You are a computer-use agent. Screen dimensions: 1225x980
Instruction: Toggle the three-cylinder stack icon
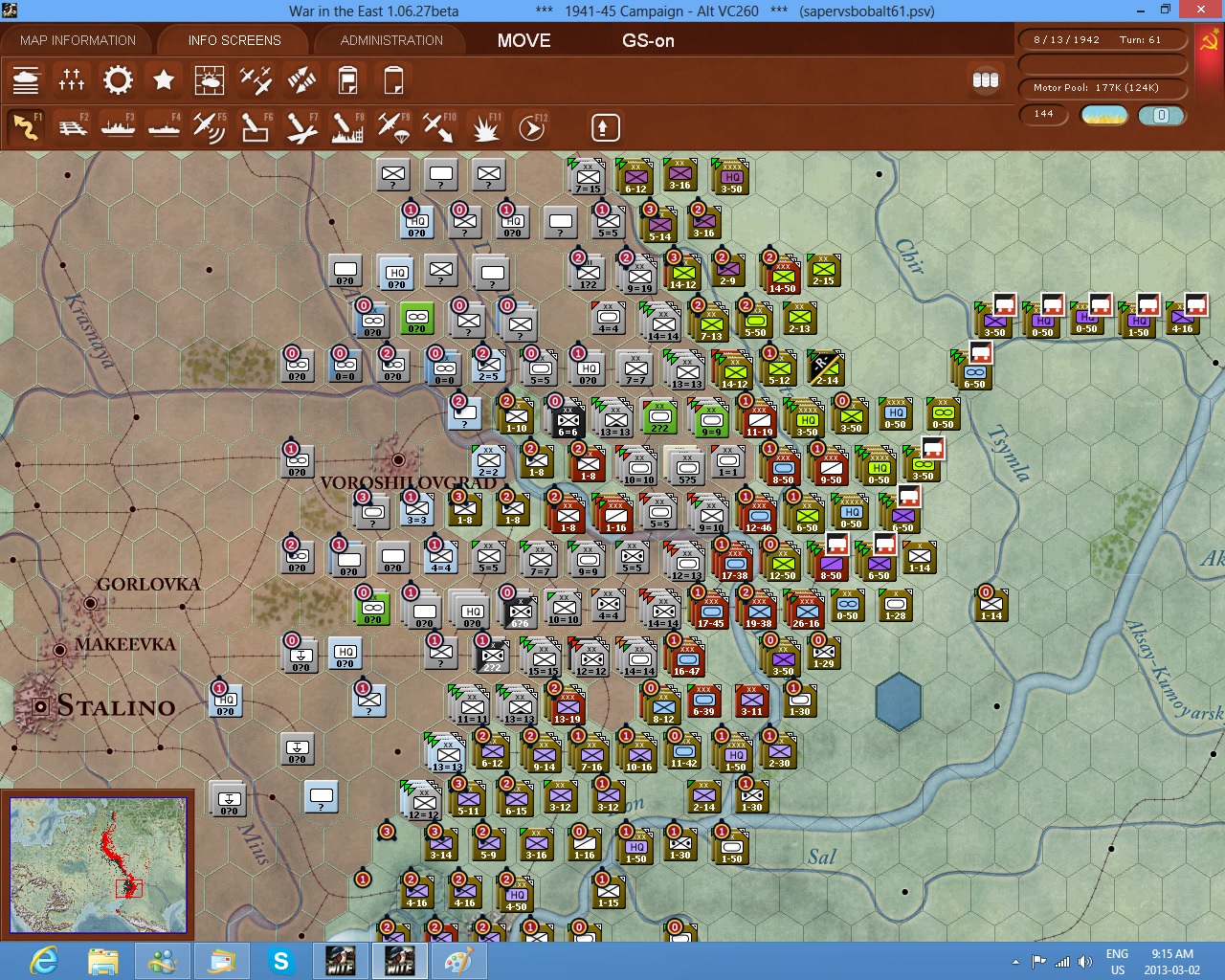click(986, 80)
